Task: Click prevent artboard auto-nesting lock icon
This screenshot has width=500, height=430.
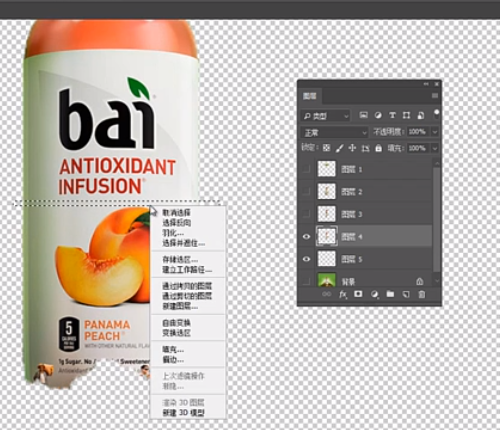Action: [366, 148]
